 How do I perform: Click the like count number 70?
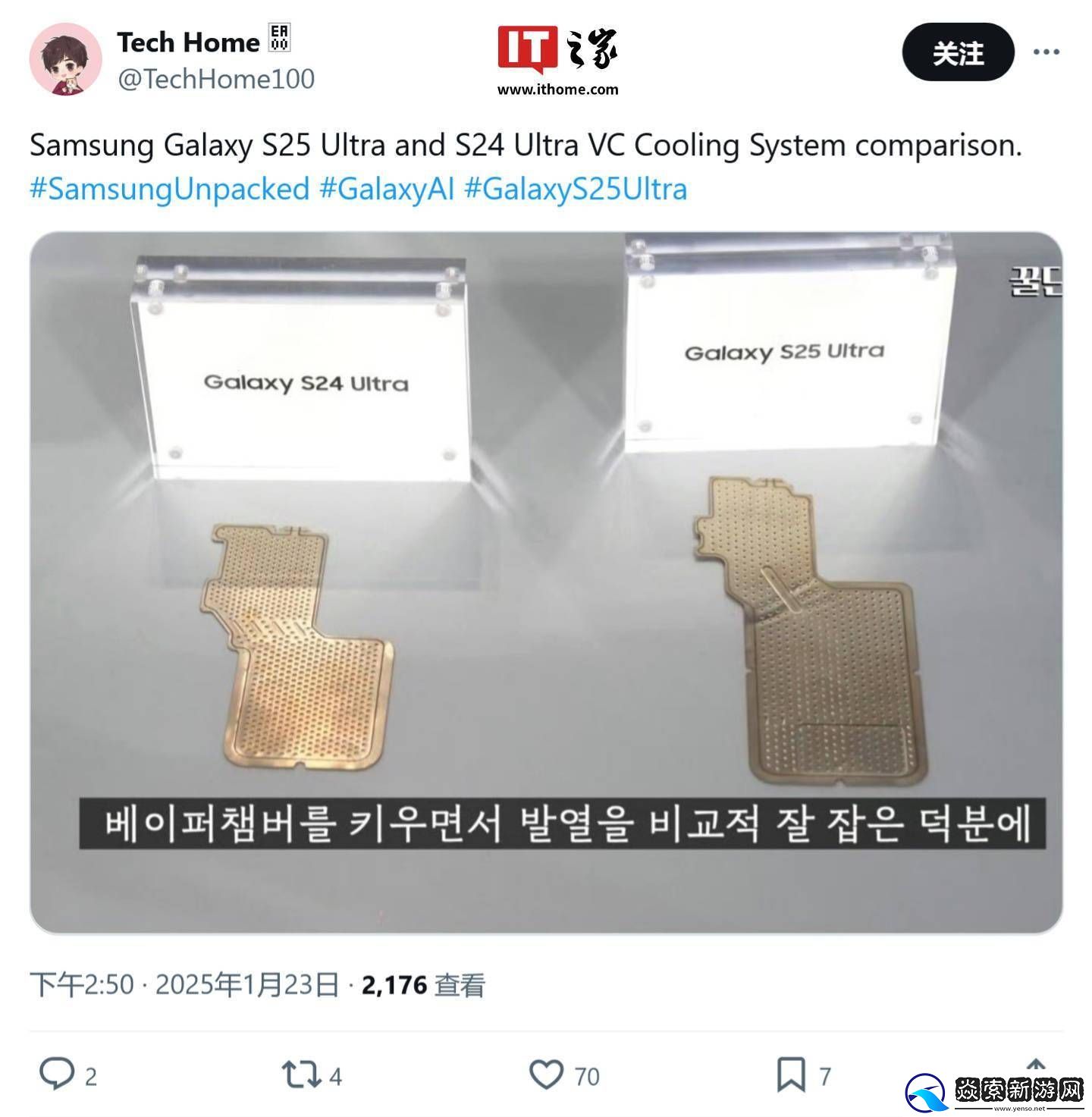(587, 1076)
